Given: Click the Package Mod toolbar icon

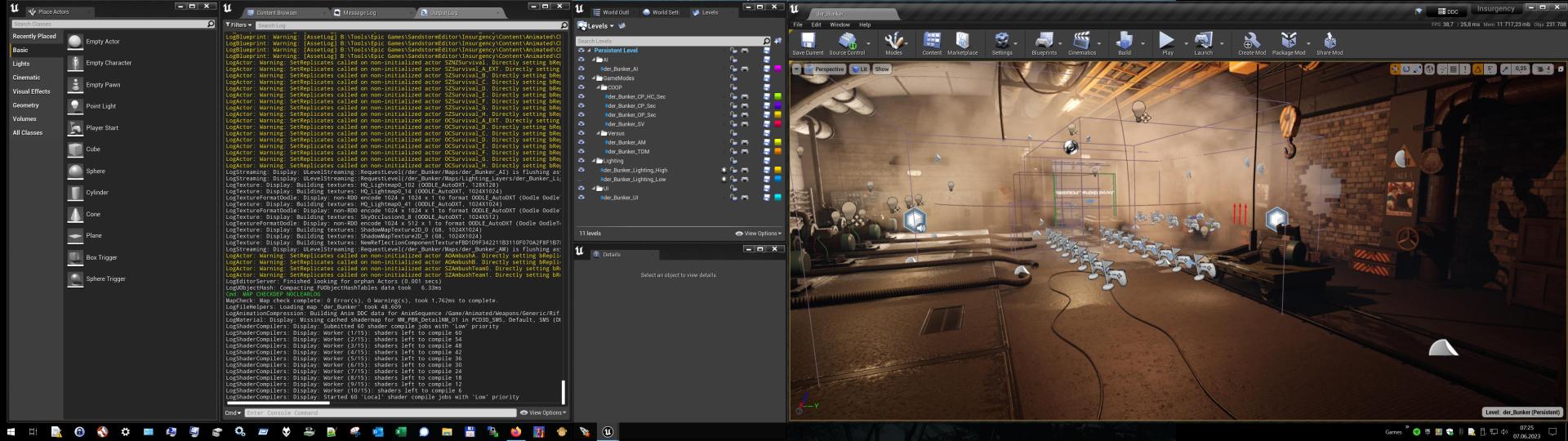Looking at the screenshot, I should [x=1288, y=43].
